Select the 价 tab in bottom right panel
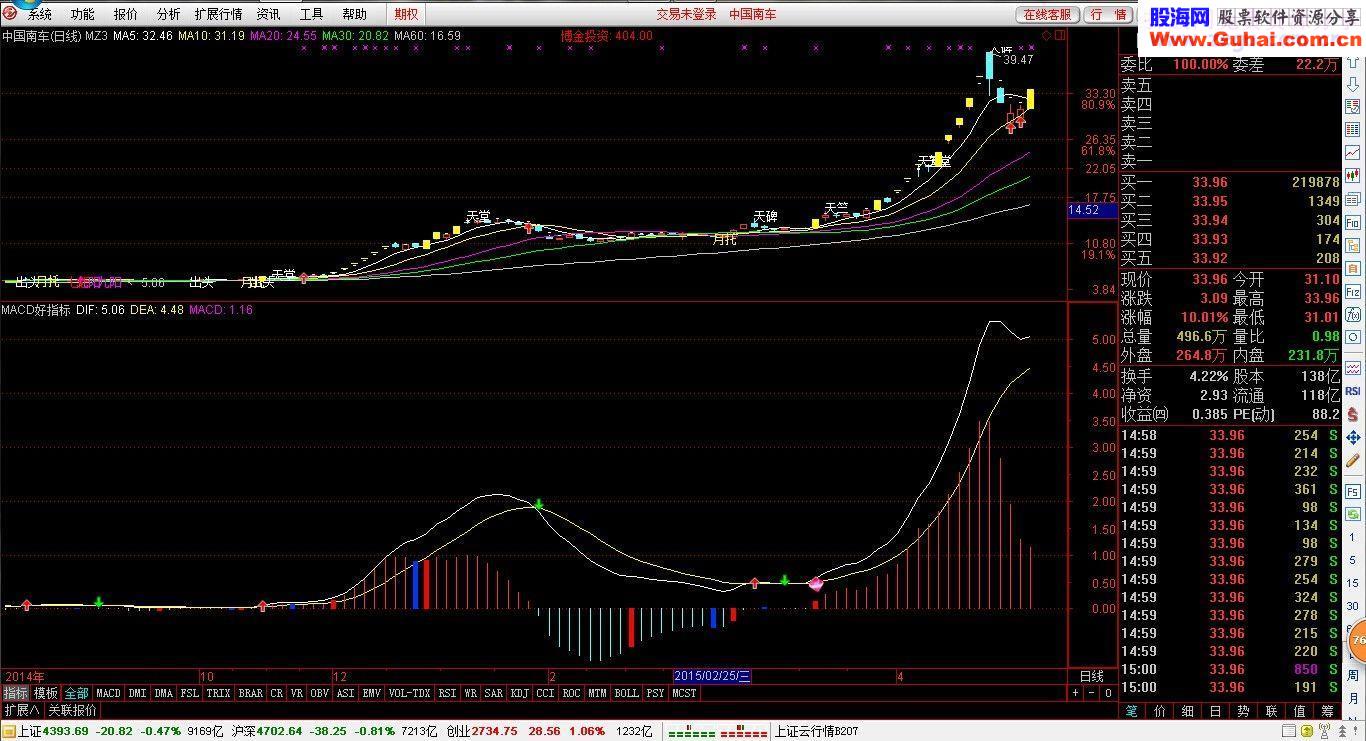The height and width of the screenshot is (741, 1366). 1159,711
